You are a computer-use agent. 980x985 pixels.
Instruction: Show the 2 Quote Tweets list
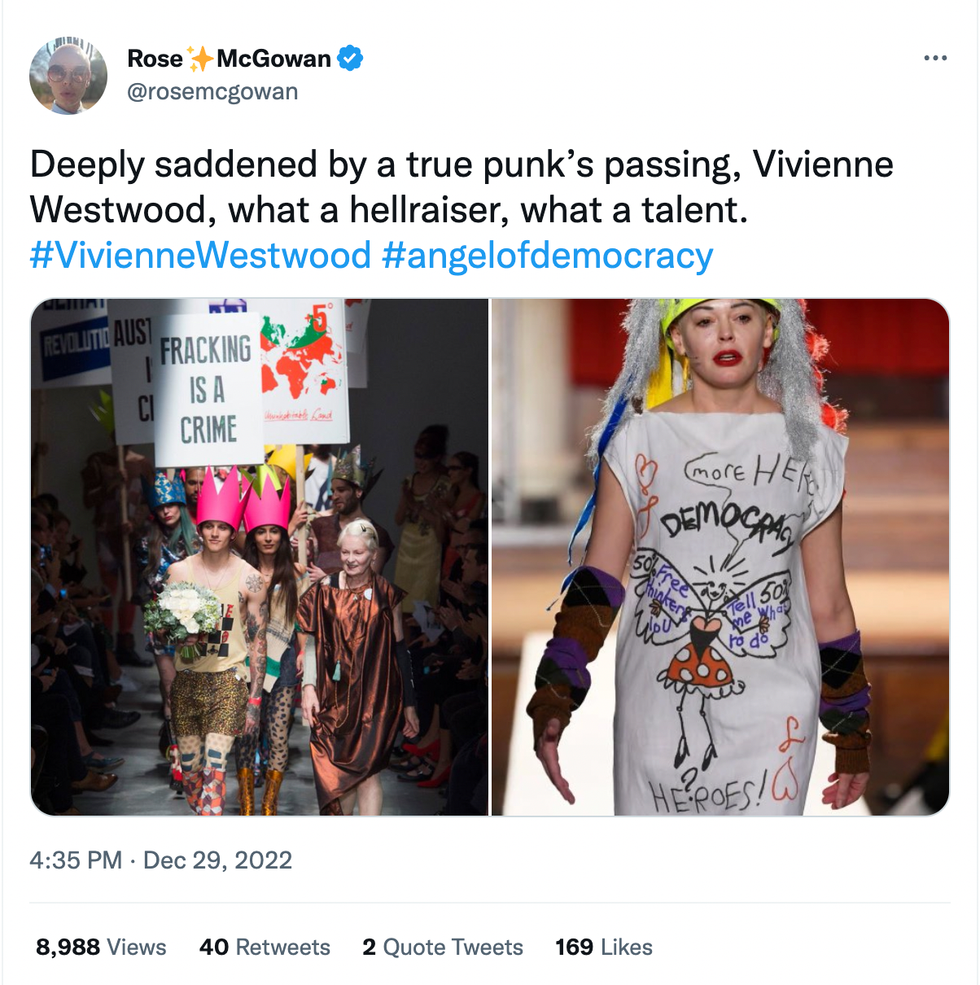click(443, 947)
